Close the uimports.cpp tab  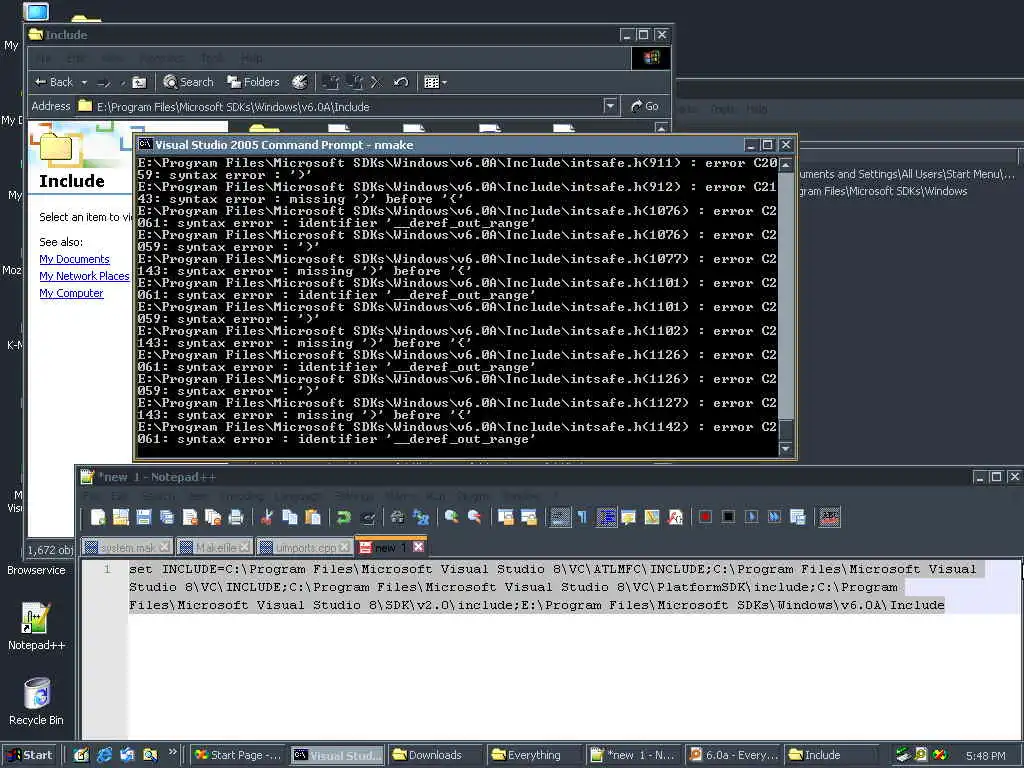click(x=344, y=547)
